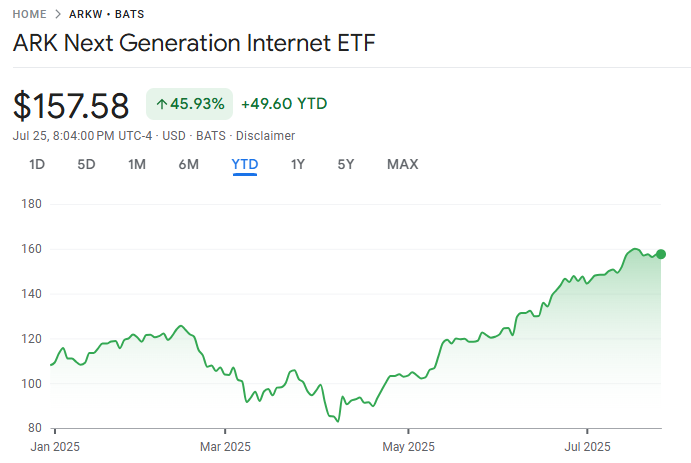
Task: Select the MAX range tab
Action: [x=402, y=164]
